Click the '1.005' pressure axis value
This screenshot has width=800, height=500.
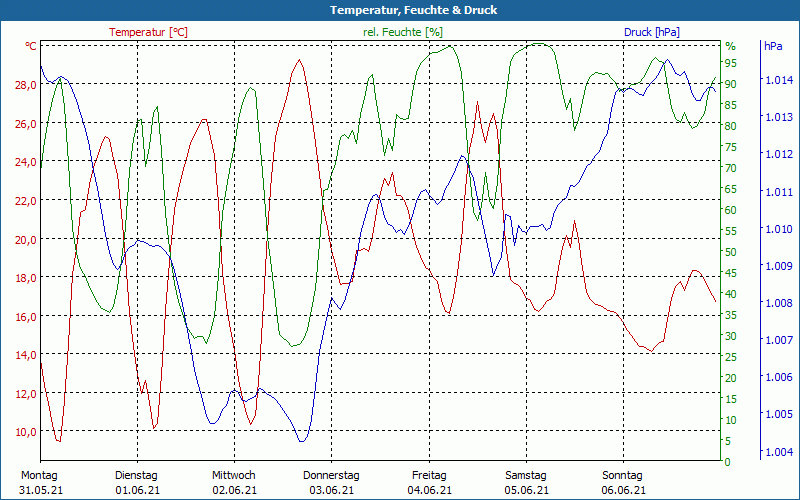pos(778,414)
